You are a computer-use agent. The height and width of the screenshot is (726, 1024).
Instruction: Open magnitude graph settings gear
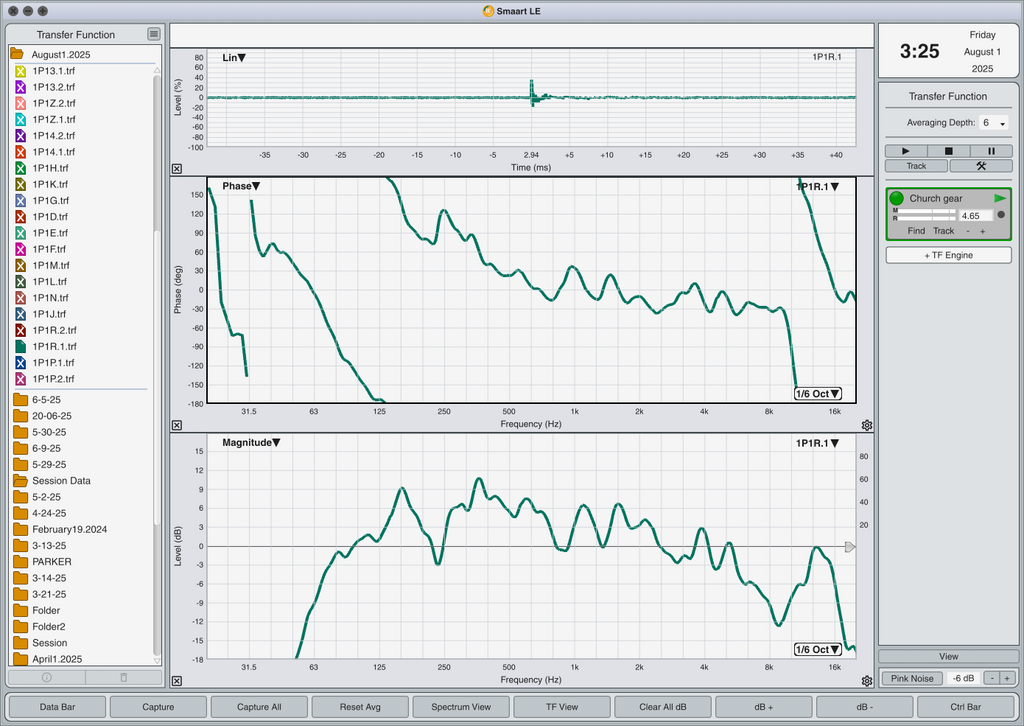(x=866, y=682)
